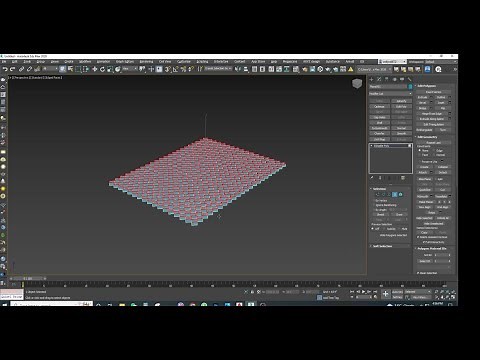The width and height of the screenshot is (480, 360).
Task: Open the Motion panel tab icon
Action: [395, 79]
